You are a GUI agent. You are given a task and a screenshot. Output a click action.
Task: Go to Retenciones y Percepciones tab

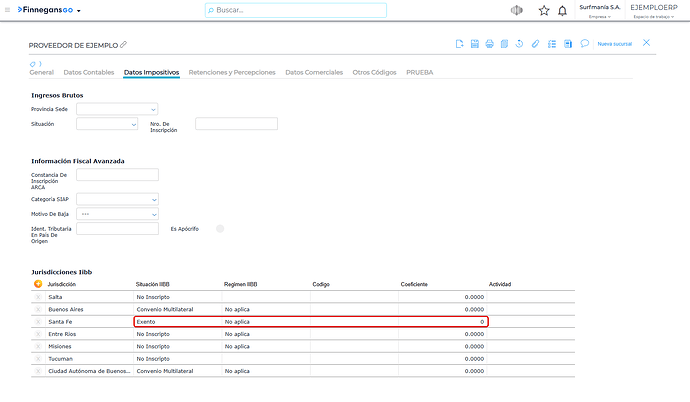coord(232,73)
